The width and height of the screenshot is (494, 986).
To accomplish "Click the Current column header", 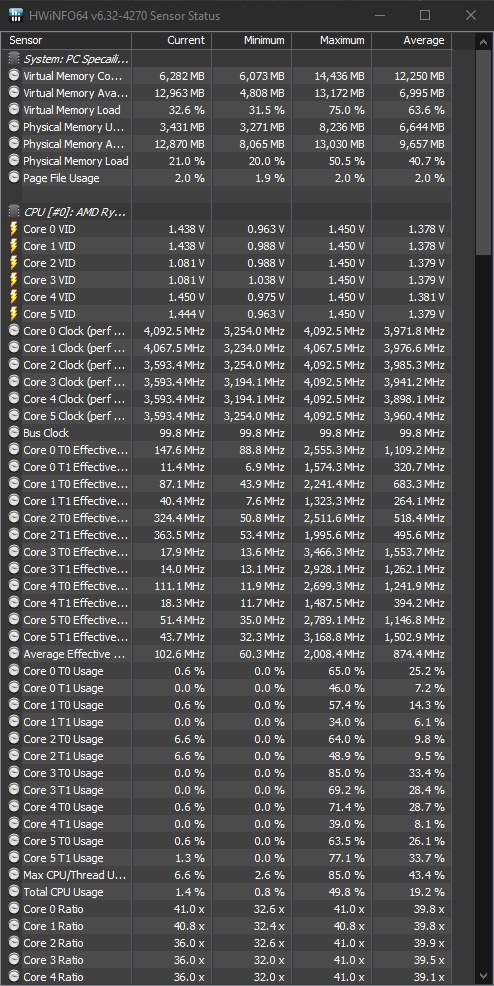I will click(x=172, y=40).
